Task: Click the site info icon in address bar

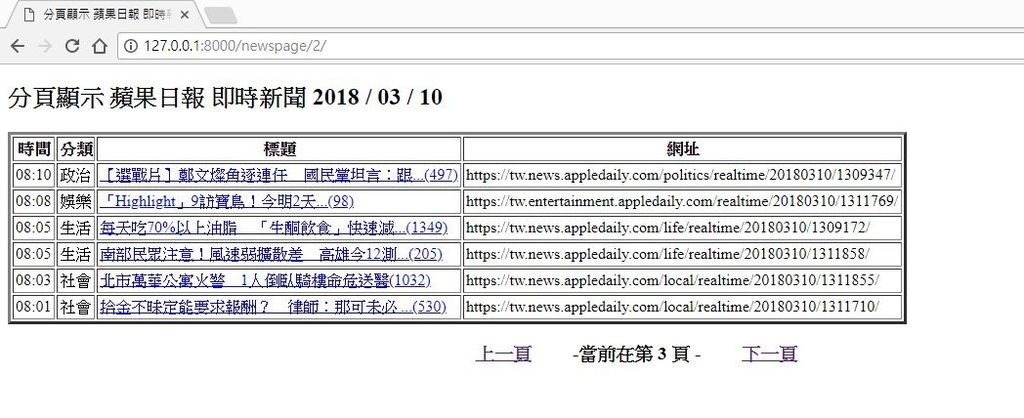Action: pos(131,46)
